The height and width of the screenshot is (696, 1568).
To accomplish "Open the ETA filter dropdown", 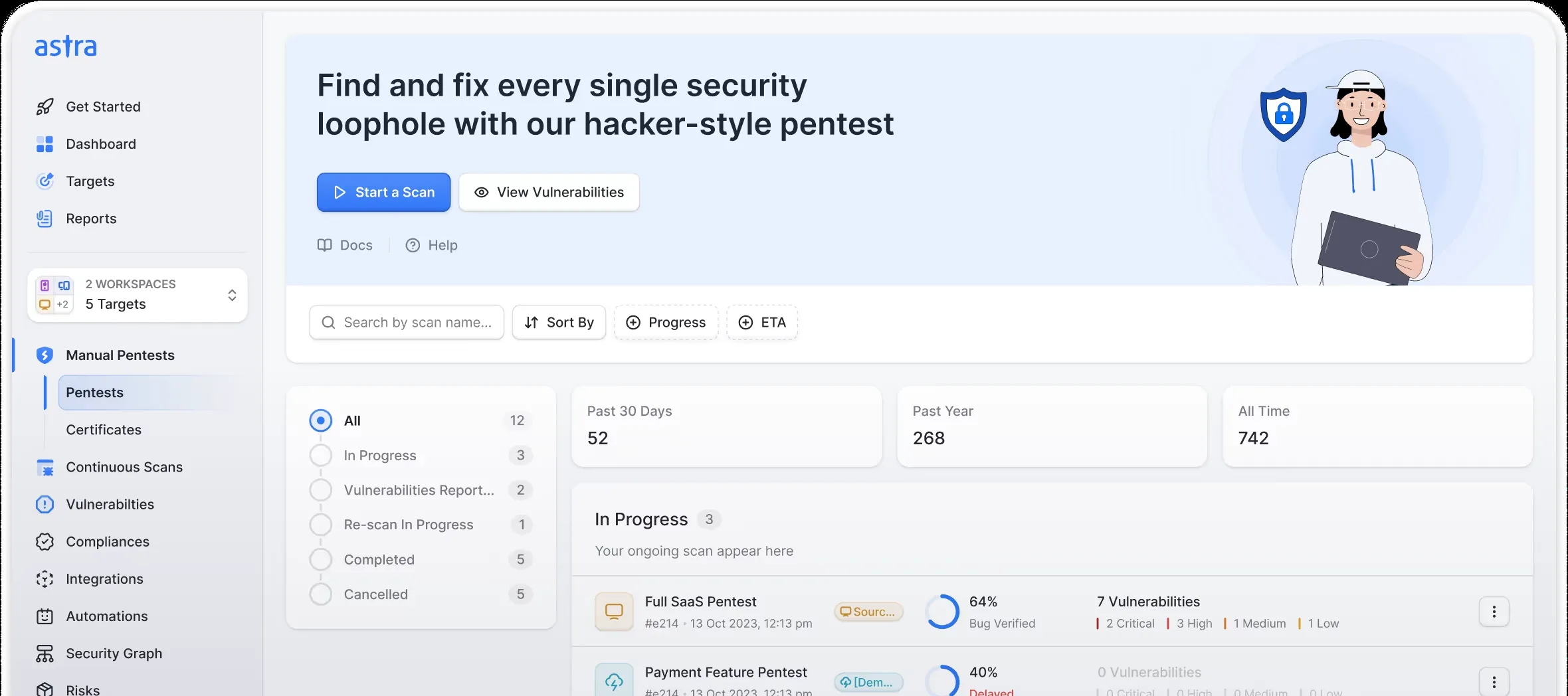I will [x=761, y=322].
